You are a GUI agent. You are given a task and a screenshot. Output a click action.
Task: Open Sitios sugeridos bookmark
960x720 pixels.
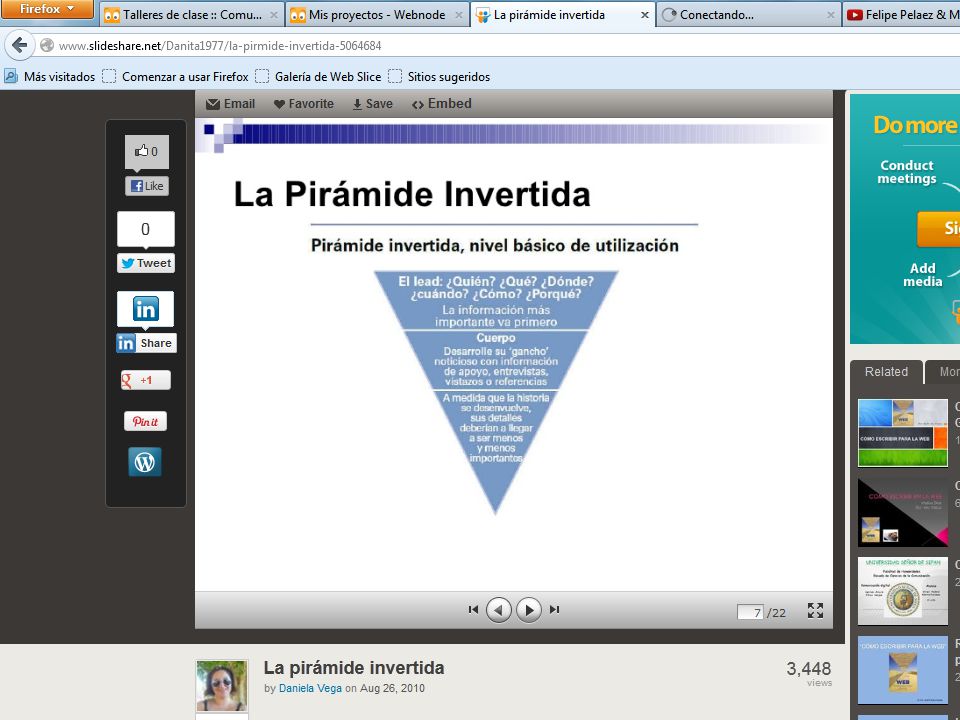(439, 77)
